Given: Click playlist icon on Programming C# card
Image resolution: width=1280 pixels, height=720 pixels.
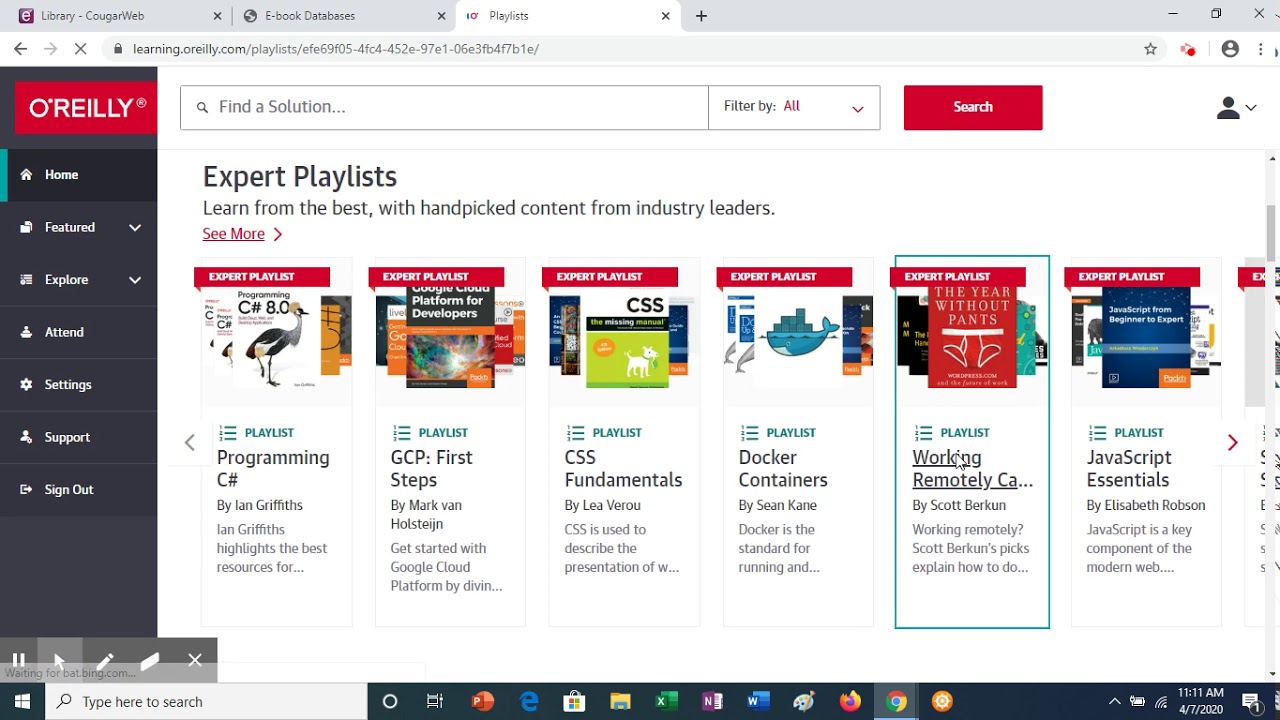Looking at the screenshot, I should click(228, 433).
